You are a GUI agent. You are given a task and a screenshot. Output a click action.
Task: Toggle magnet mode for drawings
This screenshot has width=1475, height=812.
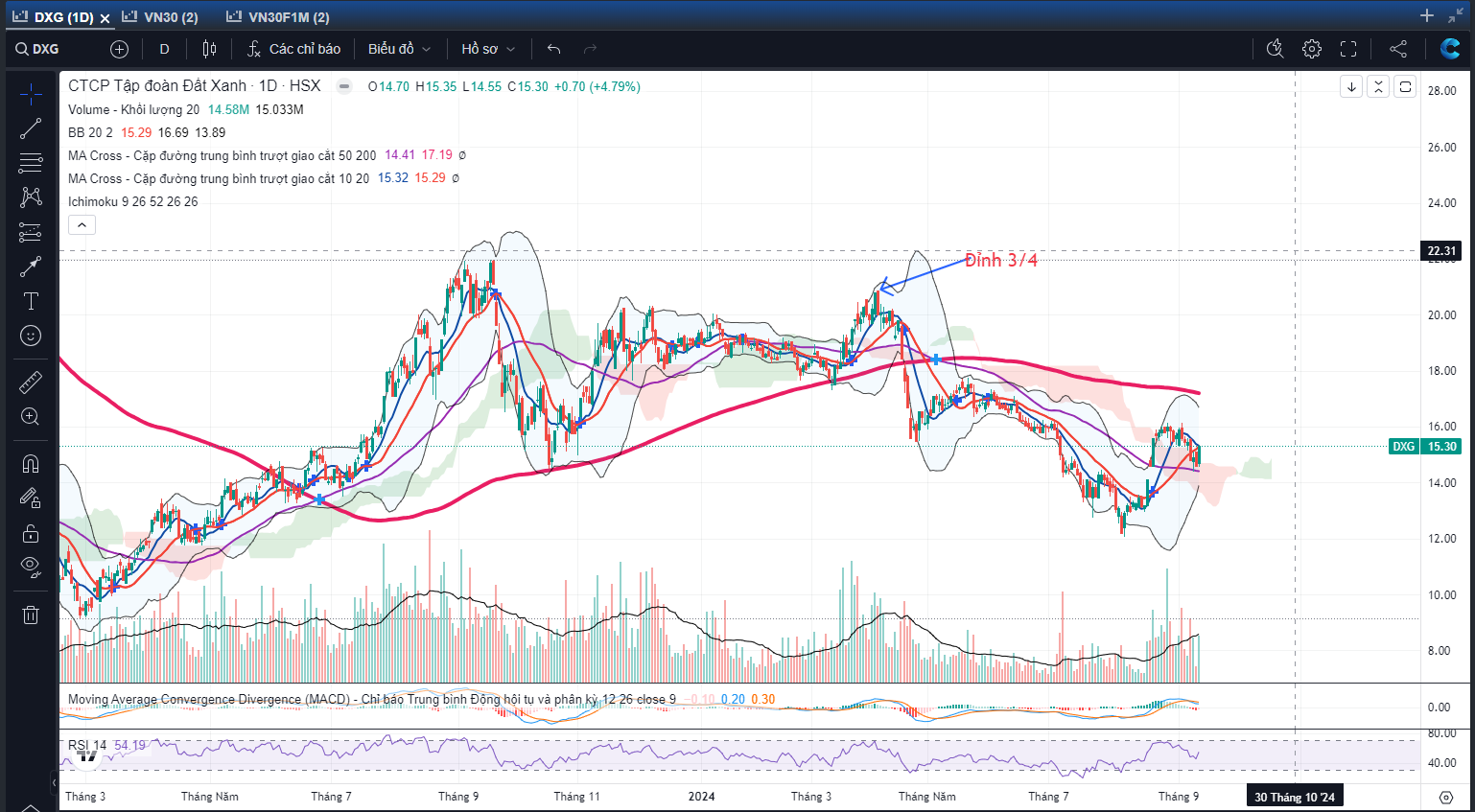[x=31, y=464]
